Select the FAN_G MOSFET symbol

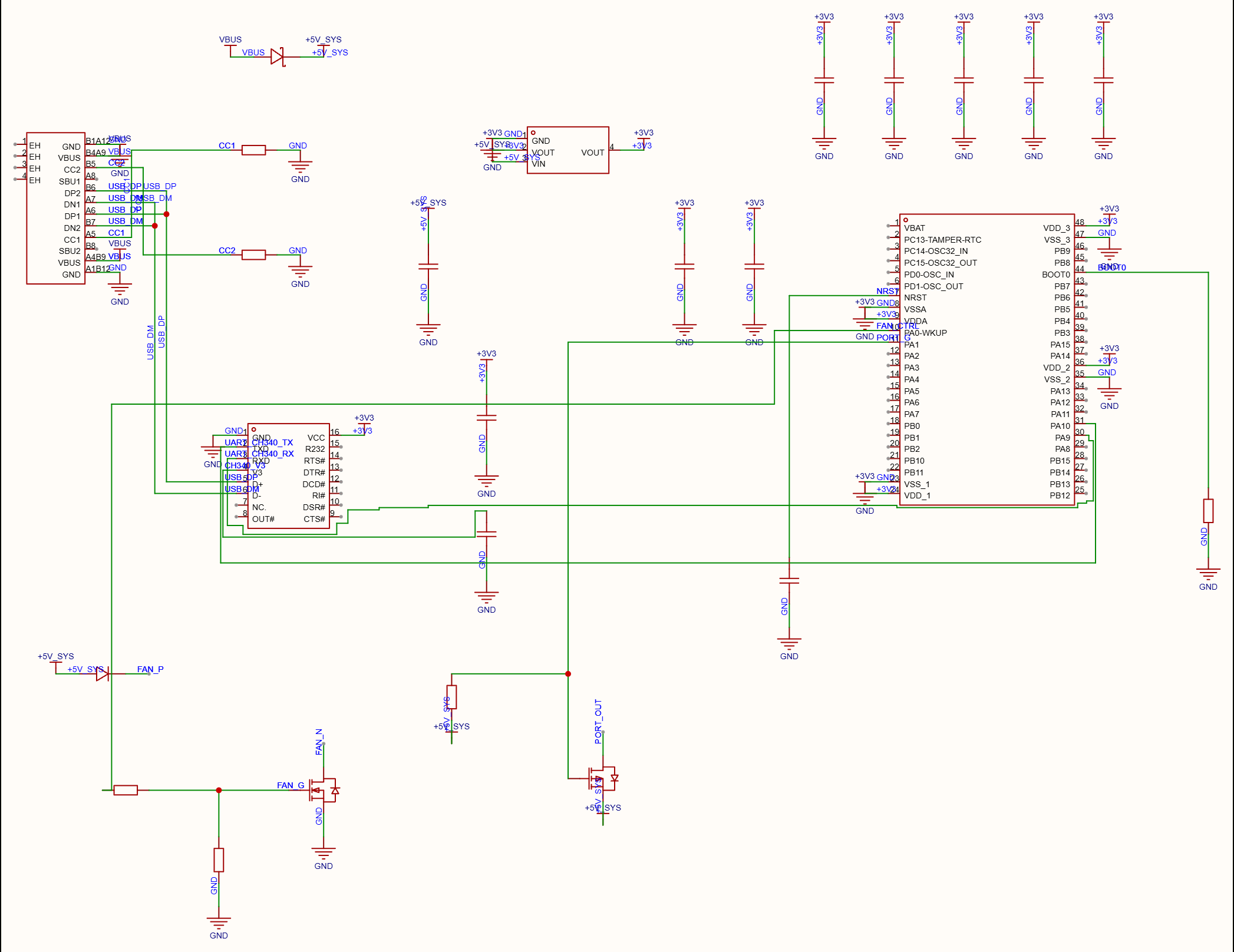[x=325, y=790]
